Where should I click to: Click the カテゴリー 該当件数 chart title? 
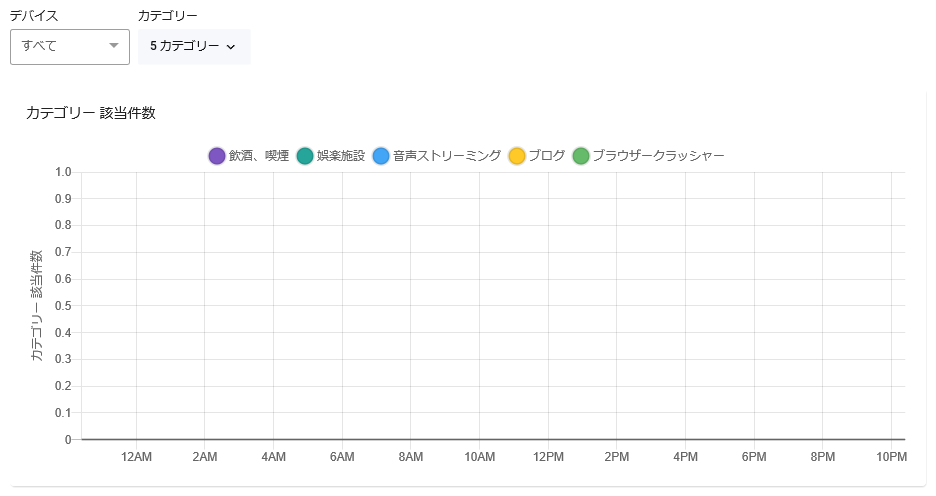[91, 113]
